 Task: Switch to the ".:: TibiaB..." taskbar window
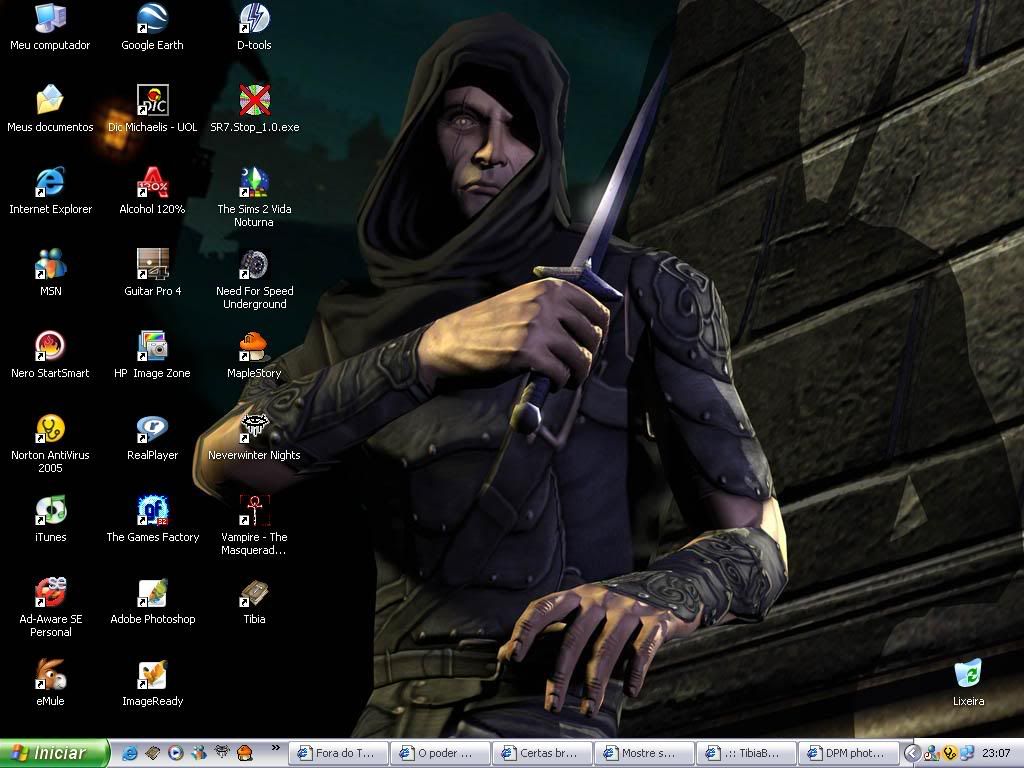746,754
